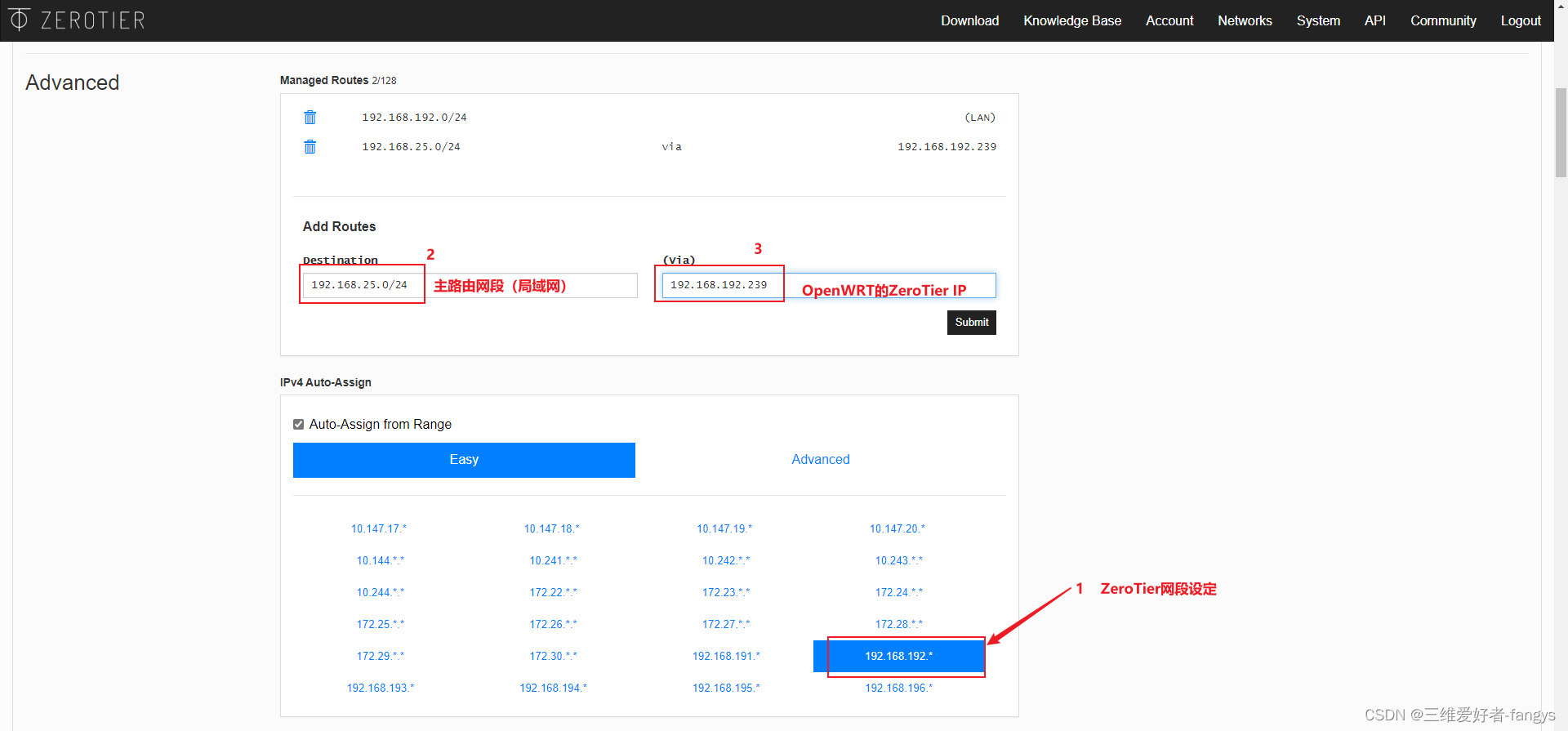Click the (LAN) route label

pos(980,118)
